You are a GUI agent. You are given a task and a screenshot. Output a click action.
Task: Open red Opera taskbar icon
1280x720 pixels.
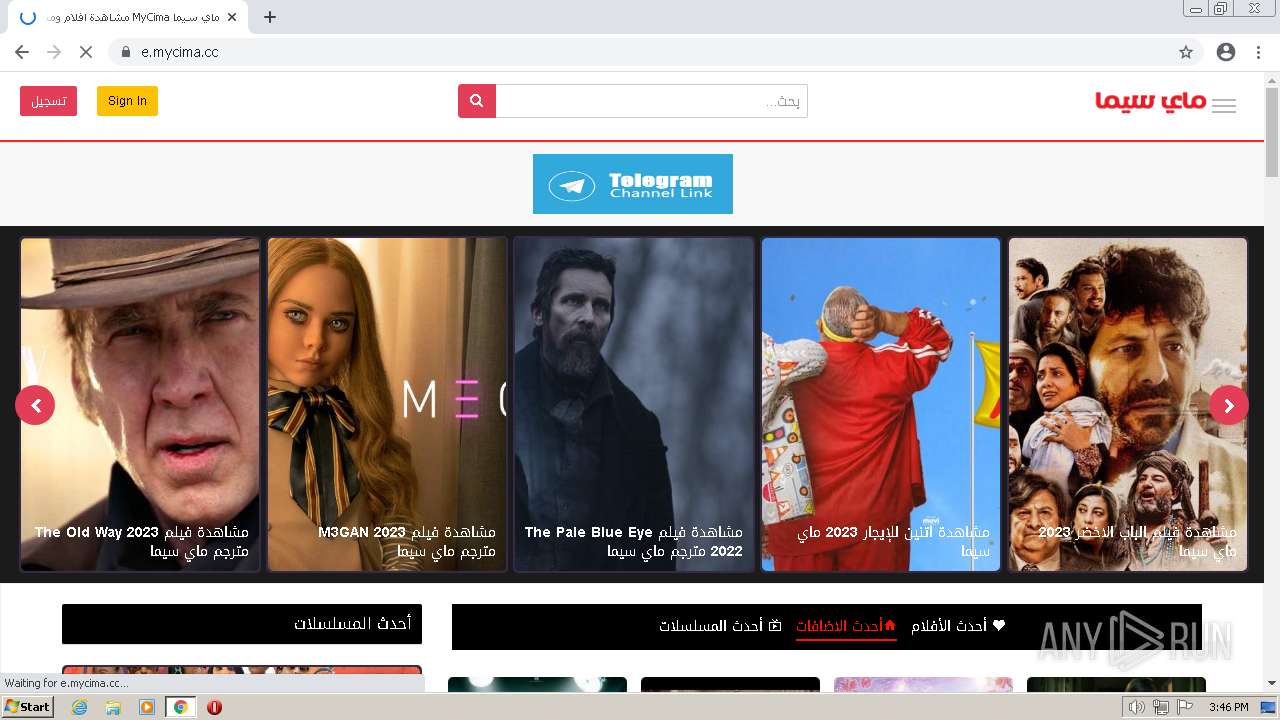click(214, 707)
